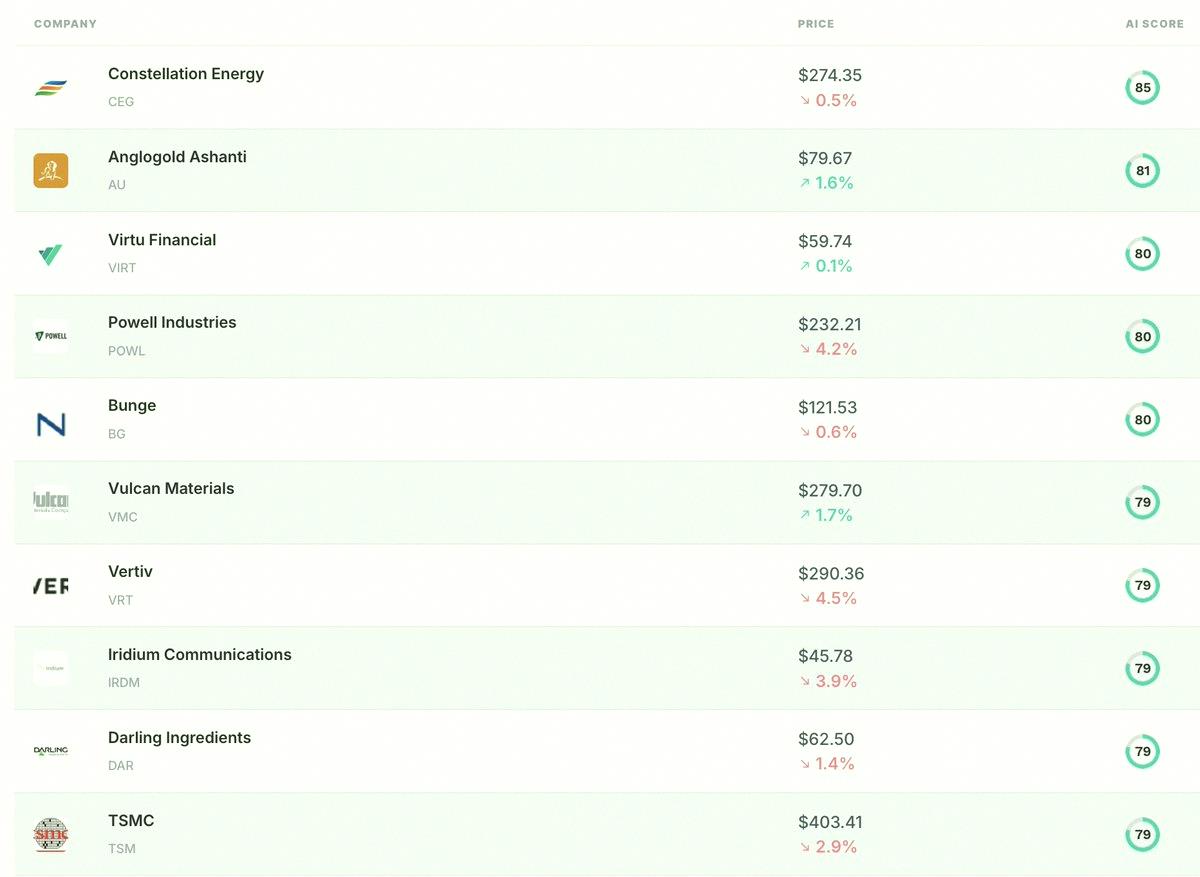
Task: Click the AI score 85 ring for Constellation Energy
Action: [1143, 88]
